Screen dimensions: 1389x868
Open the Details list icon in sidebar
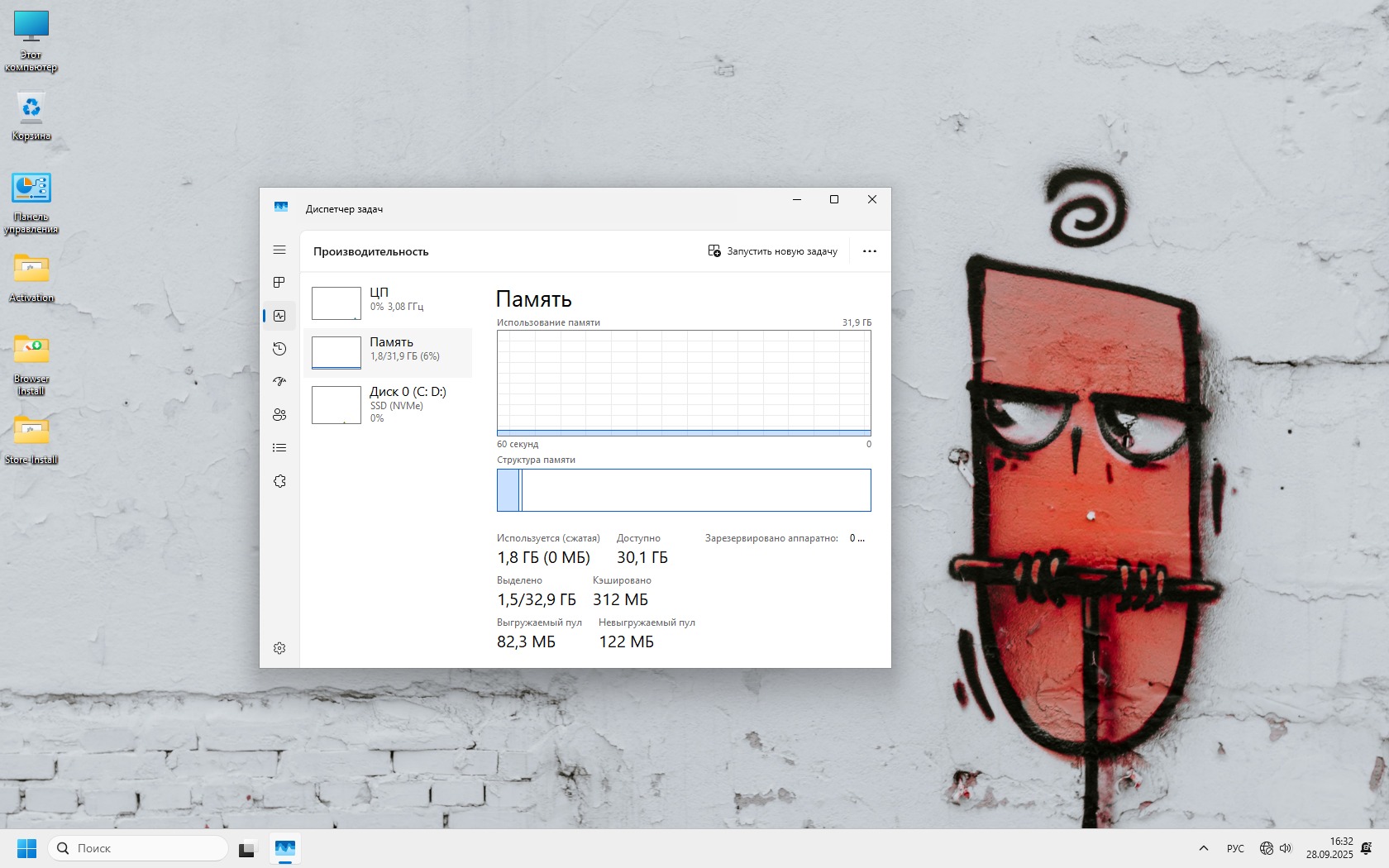click(279, 448)
